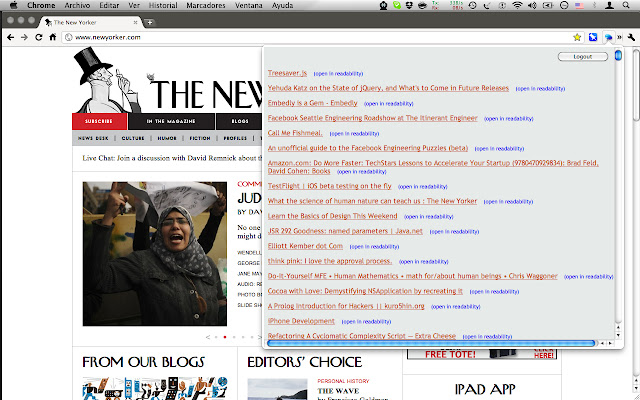Viewport: 640px width, 400px height.
Task: Open 'A Prolog Introduction for Hackers' link
Action: 346,306
